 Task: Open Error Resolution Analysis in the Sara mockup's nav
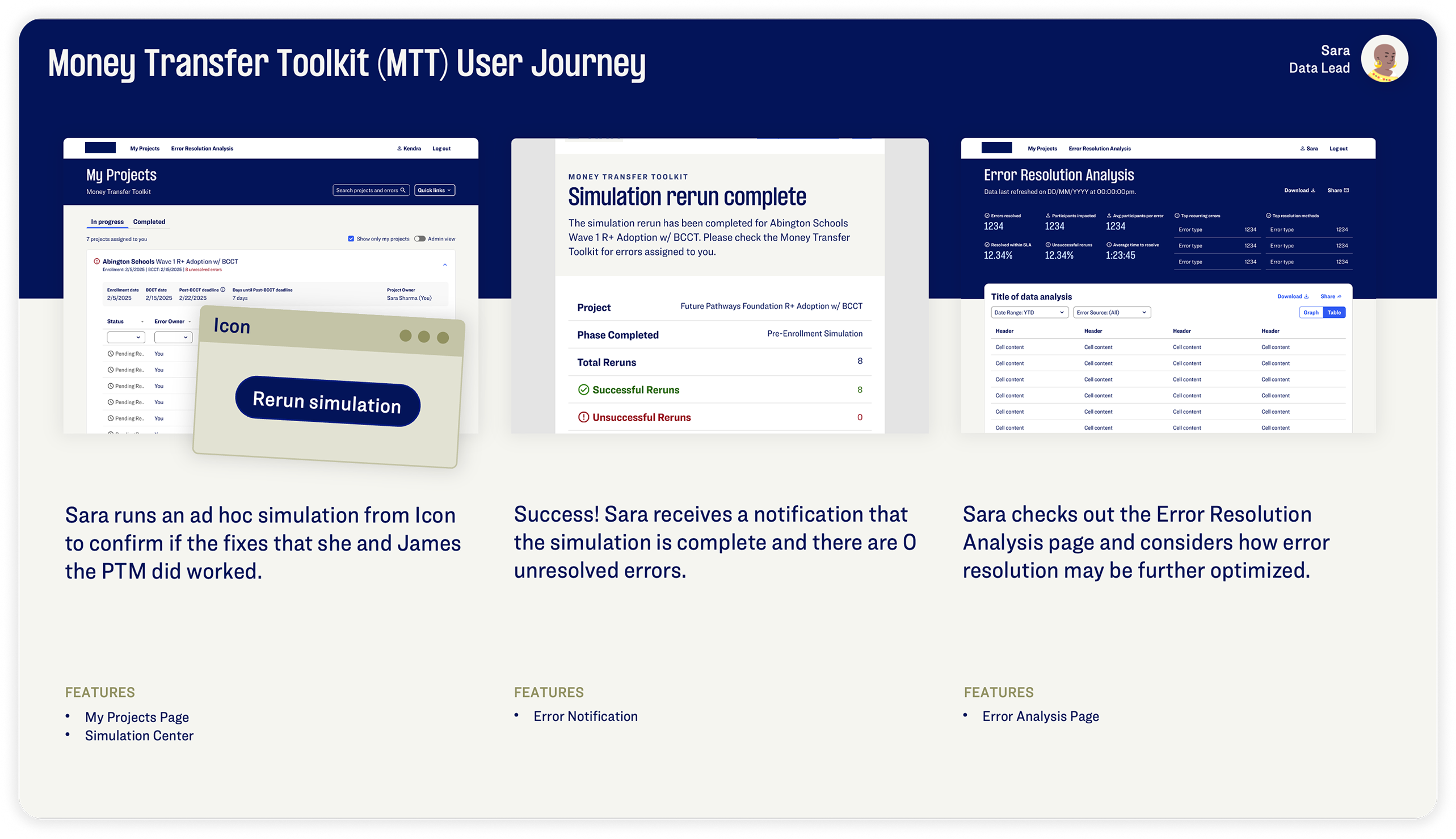(x=1100, y=149)
